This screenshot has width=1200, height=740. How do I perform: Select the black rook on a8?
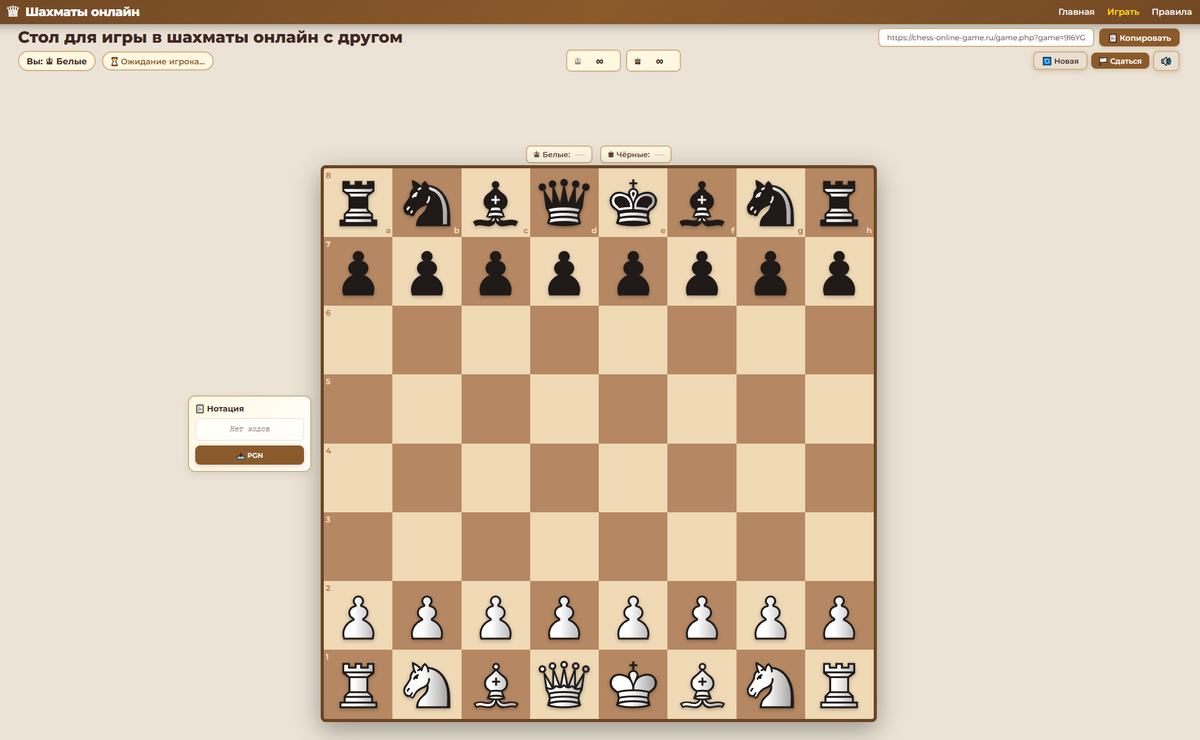pyautogui.click(x=358, y=203)
